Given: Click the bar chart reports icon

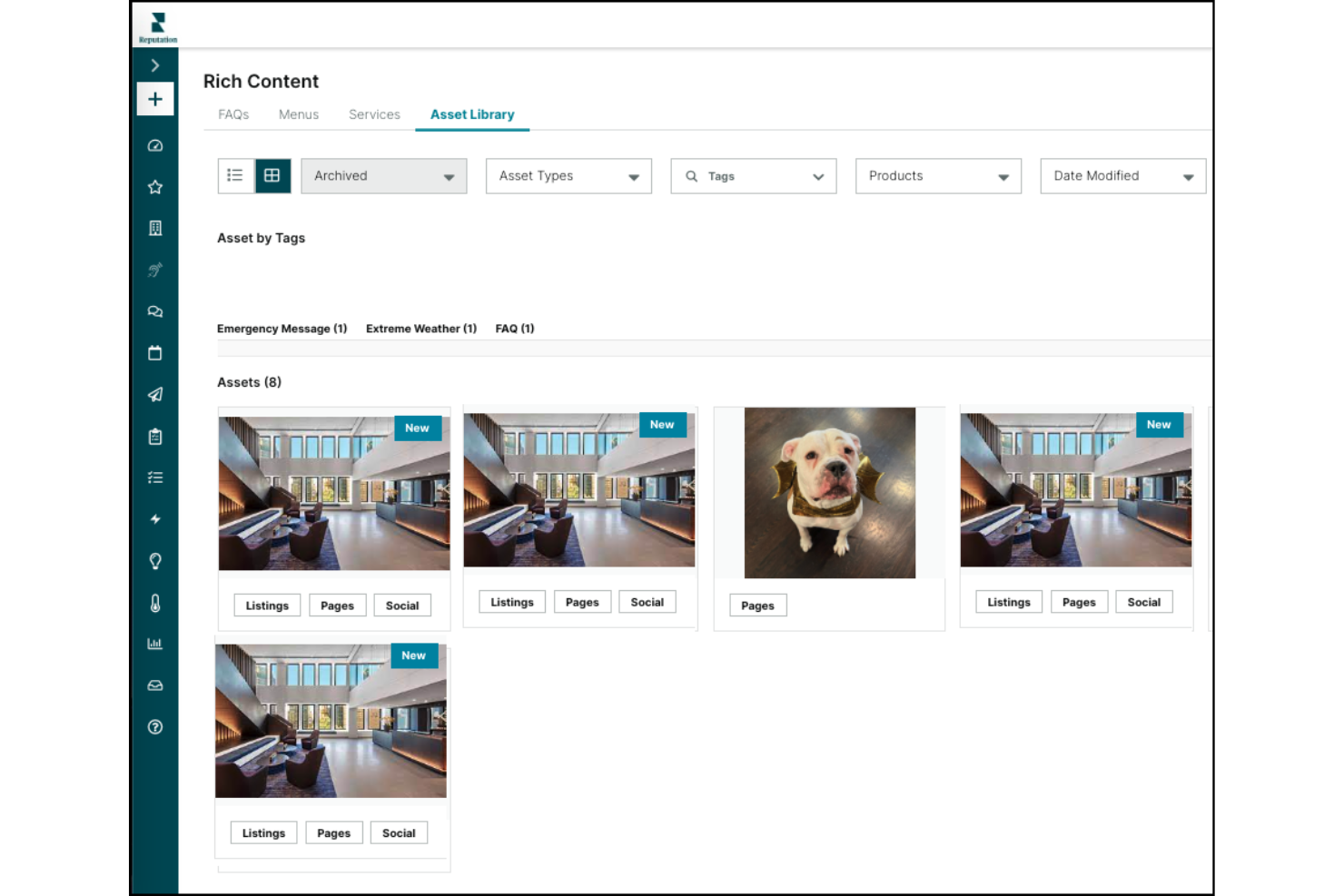Looking at the screenshot, I should [154, 644].
